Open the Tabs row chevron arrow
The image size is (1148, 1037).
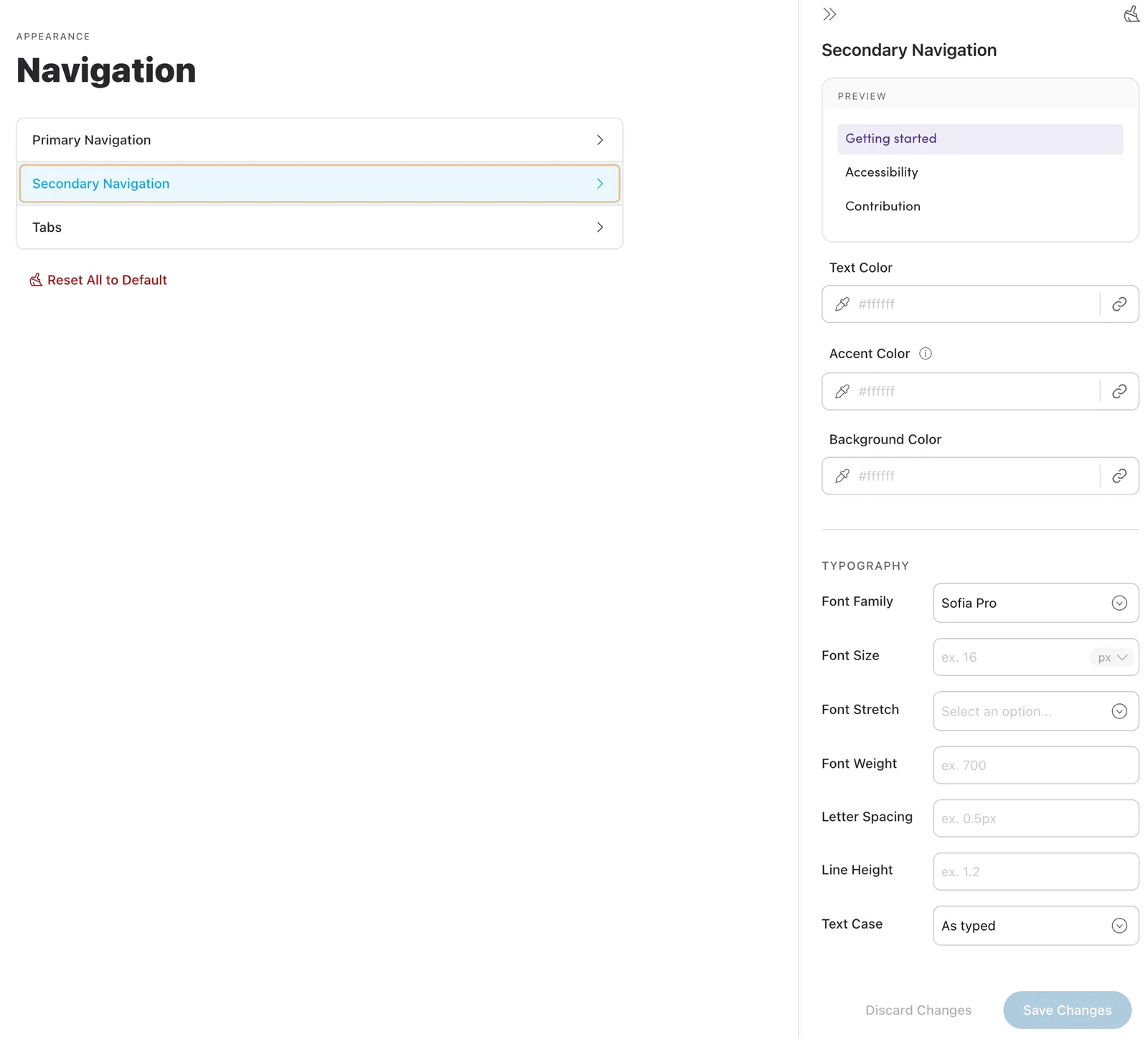tap(600, 227)
